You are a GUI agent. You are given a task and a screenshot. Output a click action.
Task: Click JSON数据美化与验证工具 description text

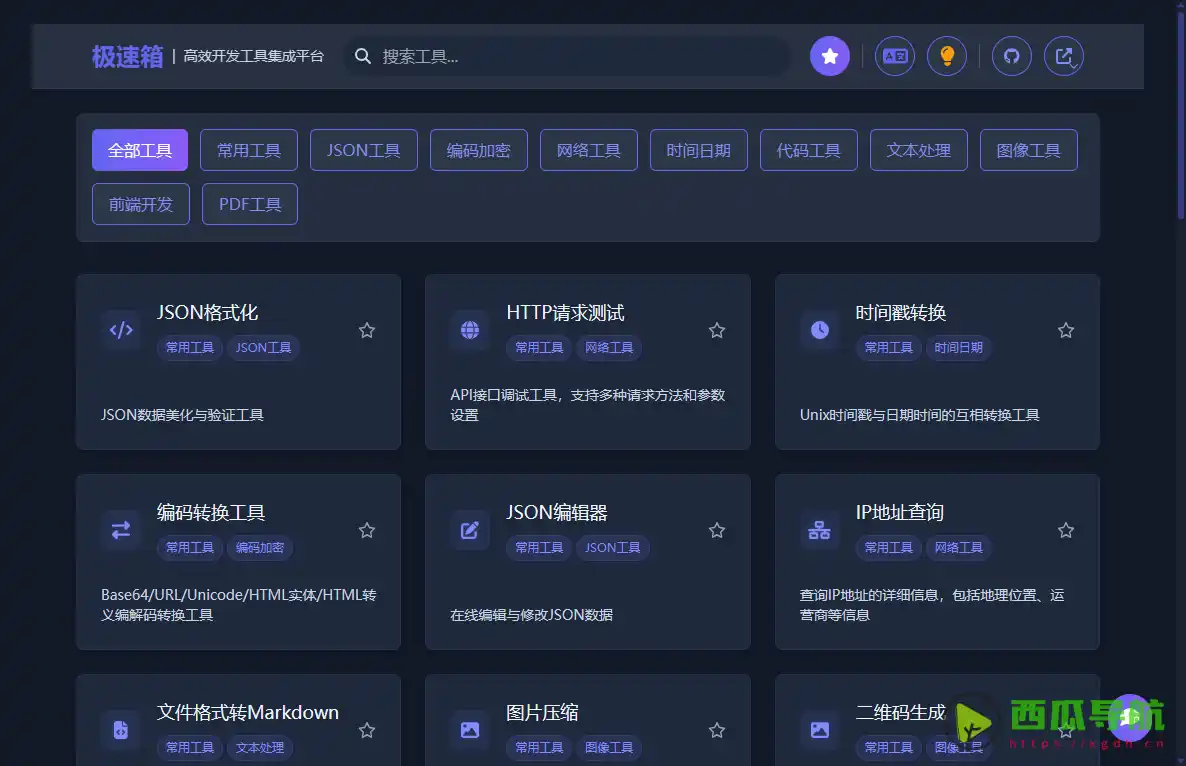pyautogui.click(x=182, y=414)
